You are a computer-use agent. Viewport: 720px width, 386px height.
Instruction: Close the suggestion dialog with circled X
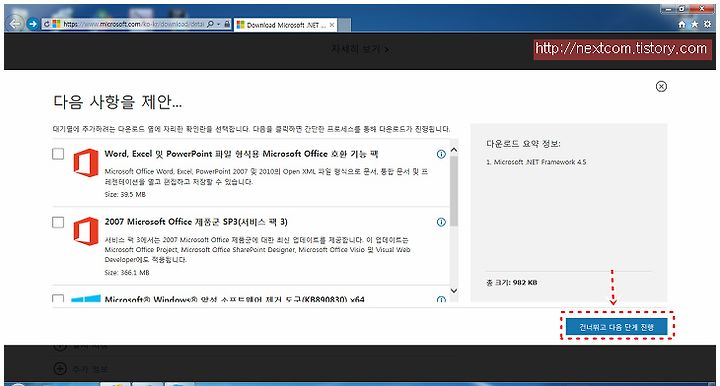tap(661, 86)
